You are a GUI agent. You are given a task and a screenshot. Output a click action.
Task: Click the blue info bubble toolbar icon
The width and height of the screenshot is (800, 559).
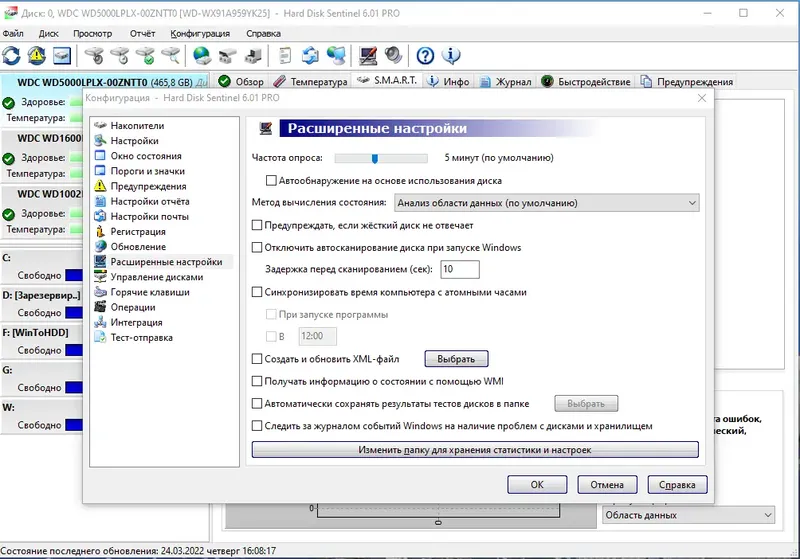pos(451,56)
